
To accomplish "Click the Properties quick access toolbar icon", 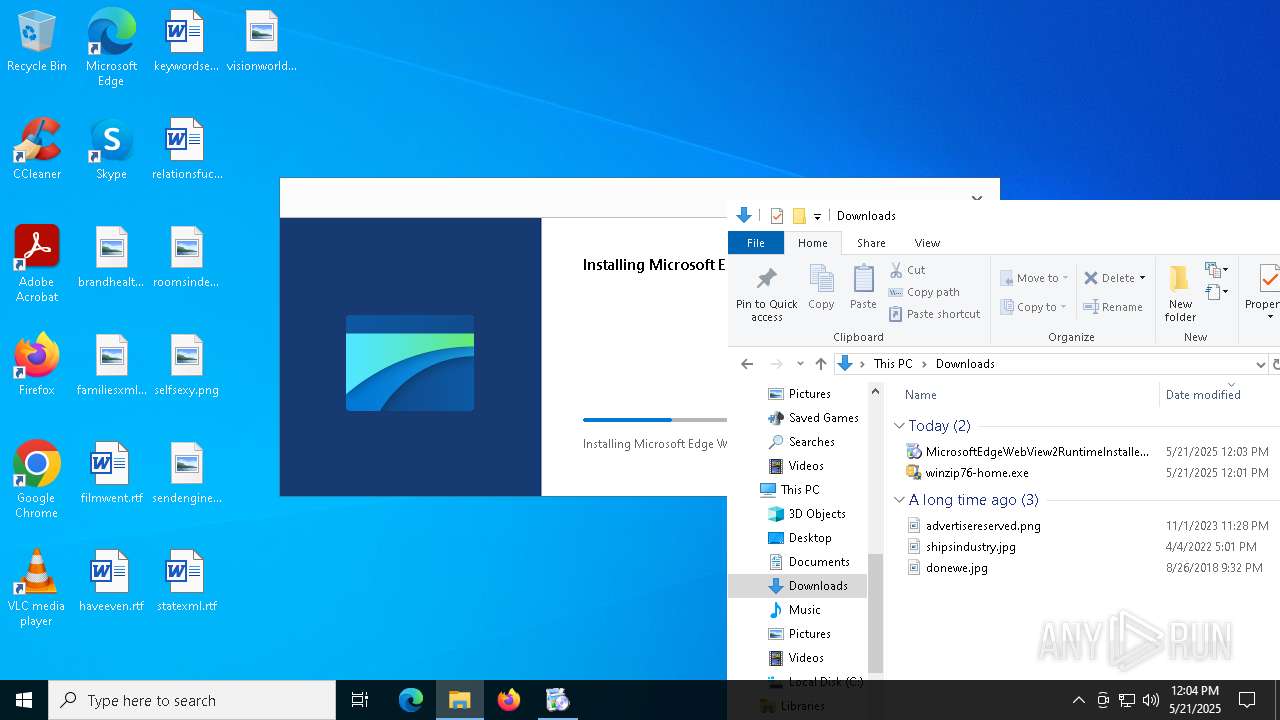I will point(777,215).
